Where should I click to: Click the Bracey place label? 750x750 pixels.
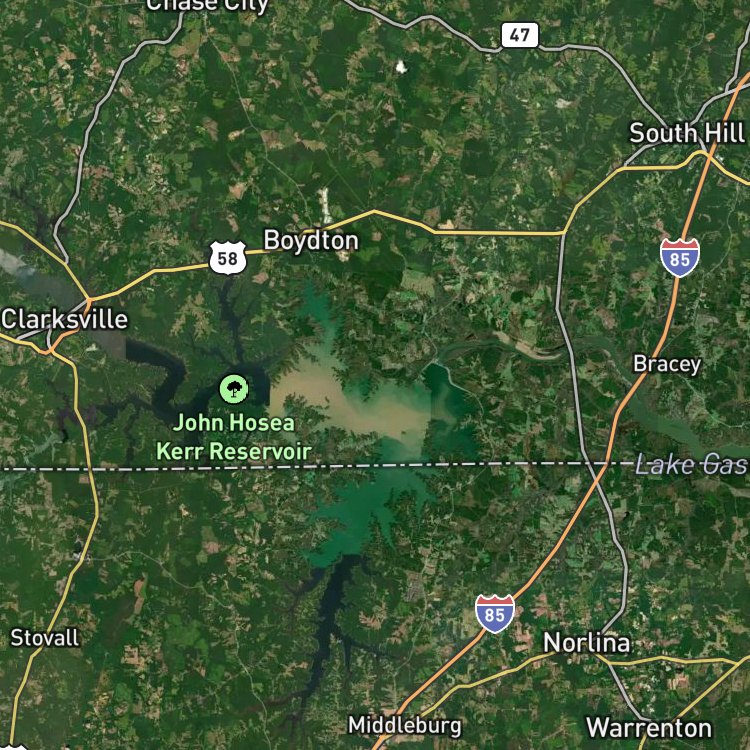pyautogui.click(x=667, y=364)
